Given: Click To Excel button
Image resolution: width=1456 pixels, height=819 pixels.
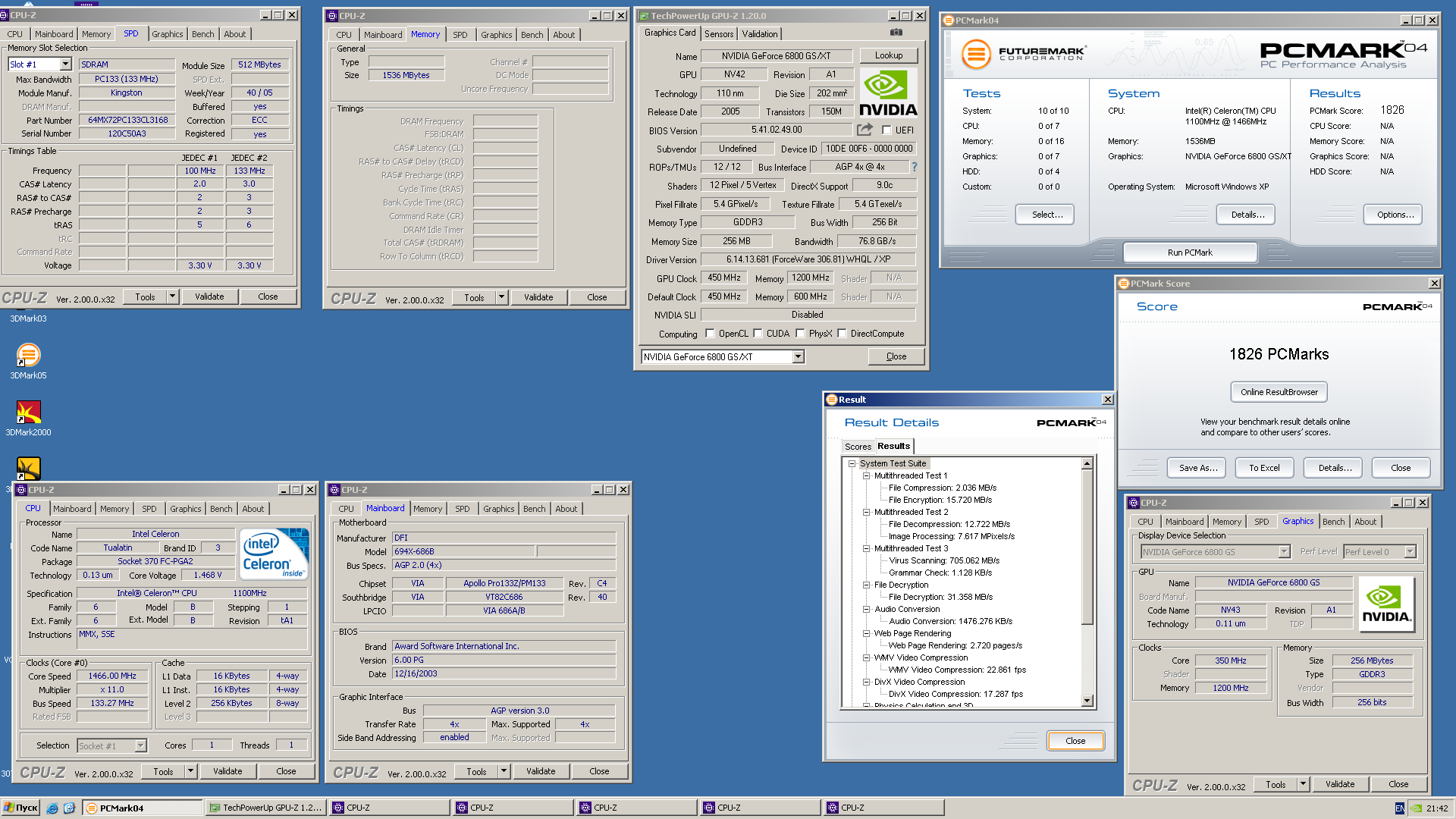Looking at the screenshot, I should (1264, 468).
